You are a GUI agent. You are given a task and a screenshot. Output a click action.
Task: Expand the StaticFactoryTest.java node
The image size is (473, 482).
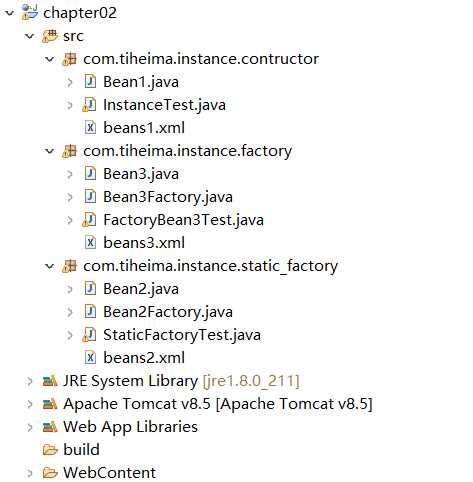(x=70, y=335)
